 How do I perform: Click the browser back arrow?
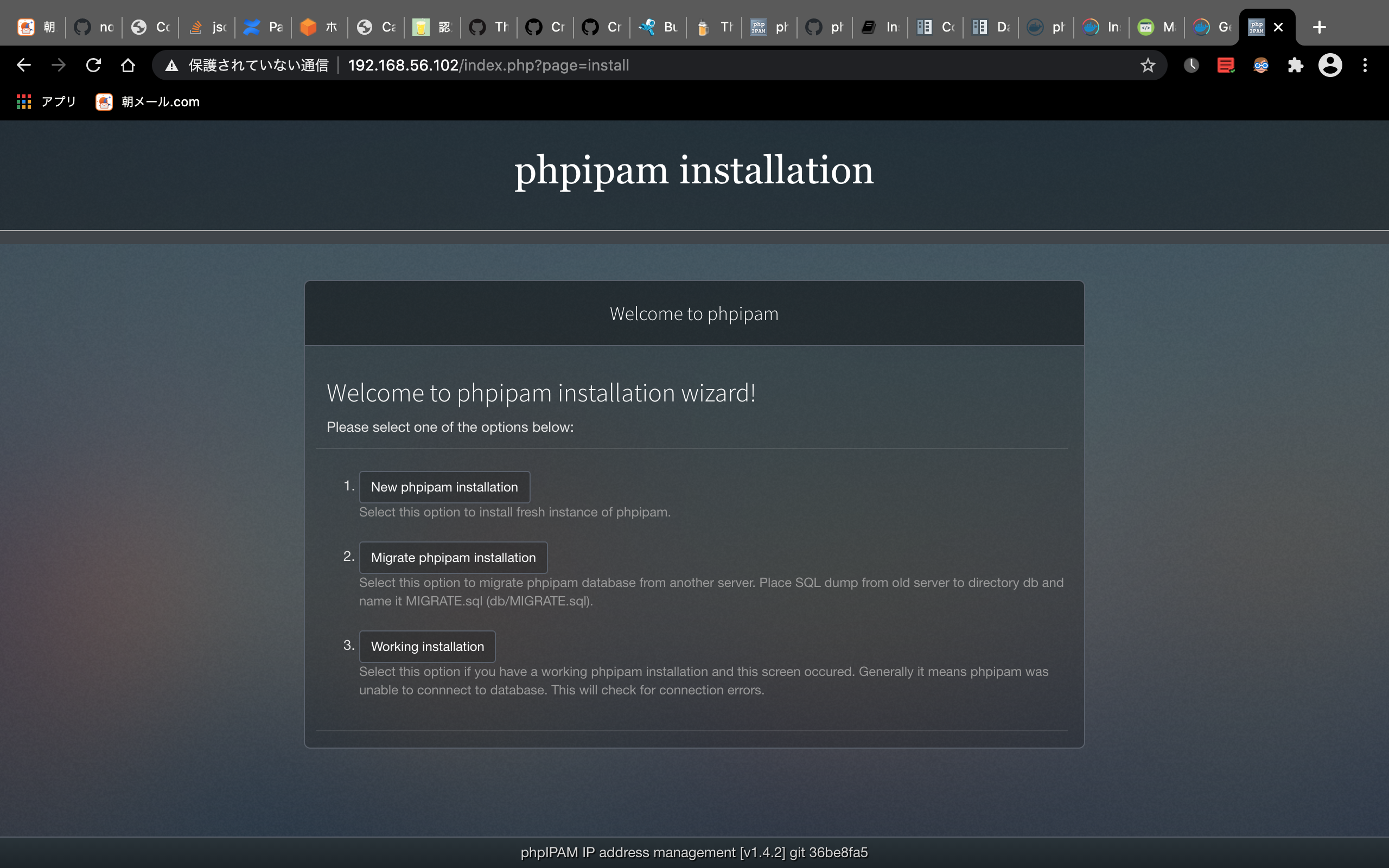(x=23, y=65)
